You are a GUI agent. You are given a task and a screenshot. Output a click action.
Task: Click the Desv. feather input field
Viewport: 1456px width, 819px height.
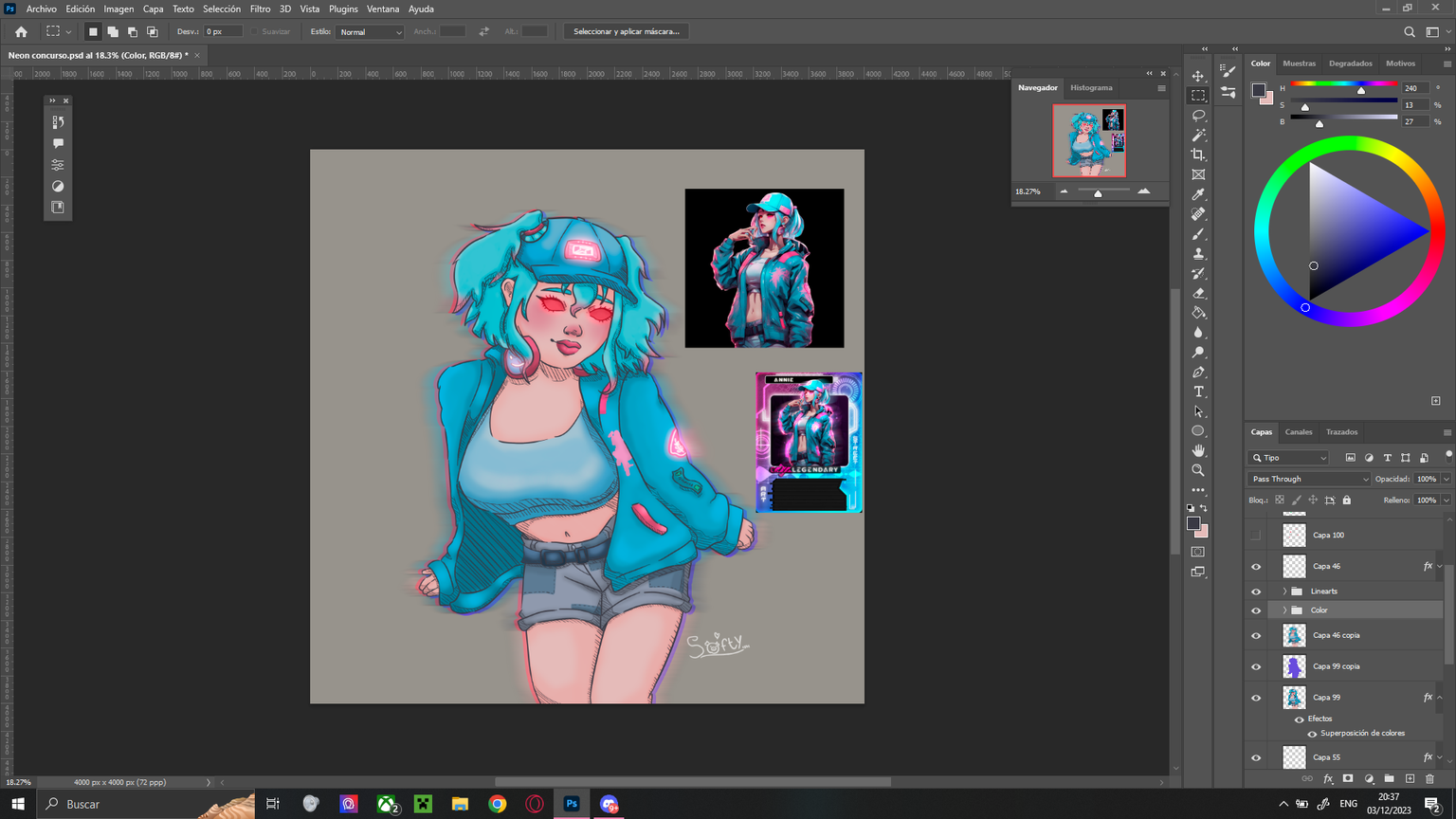coord(224,31)
